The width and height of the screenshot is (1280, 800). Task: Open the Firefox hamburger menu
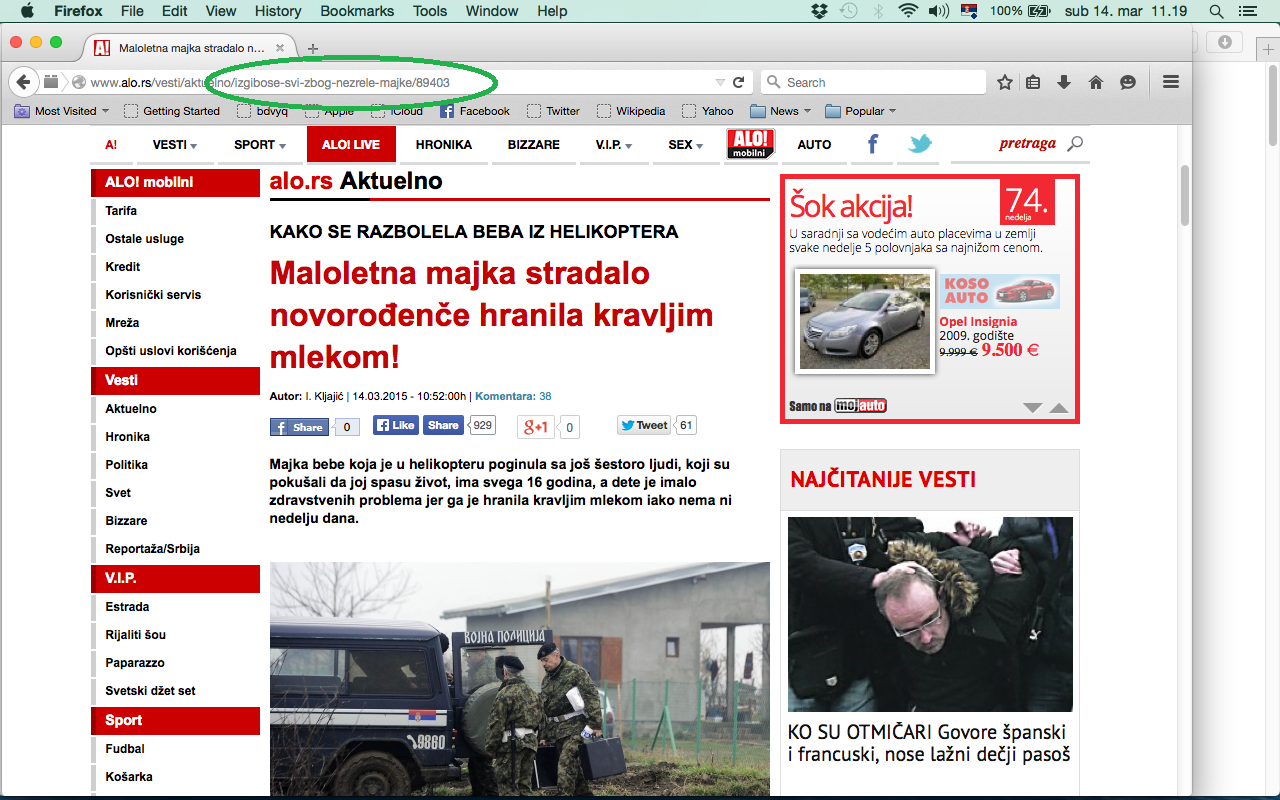pyautogui.click(x=1171, y=82)
